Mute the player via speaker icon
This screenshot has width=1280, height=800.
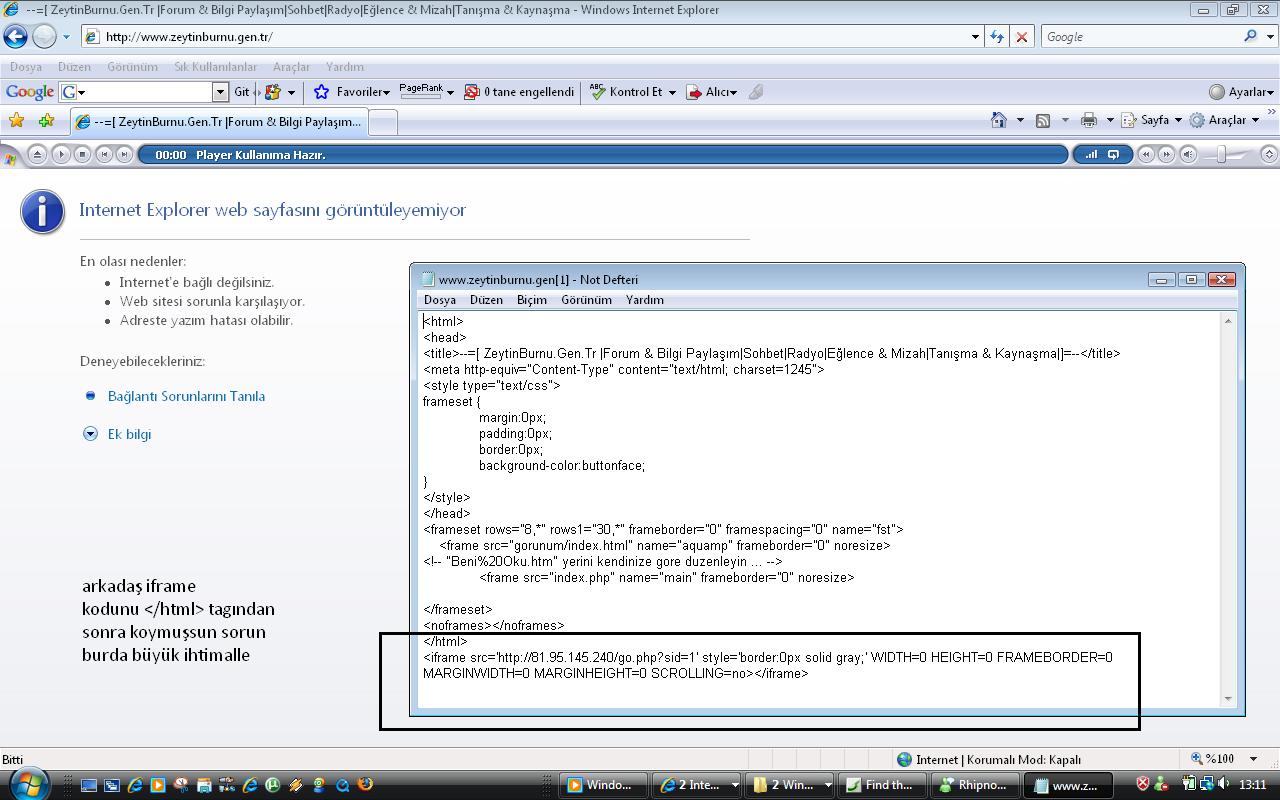1188,155
